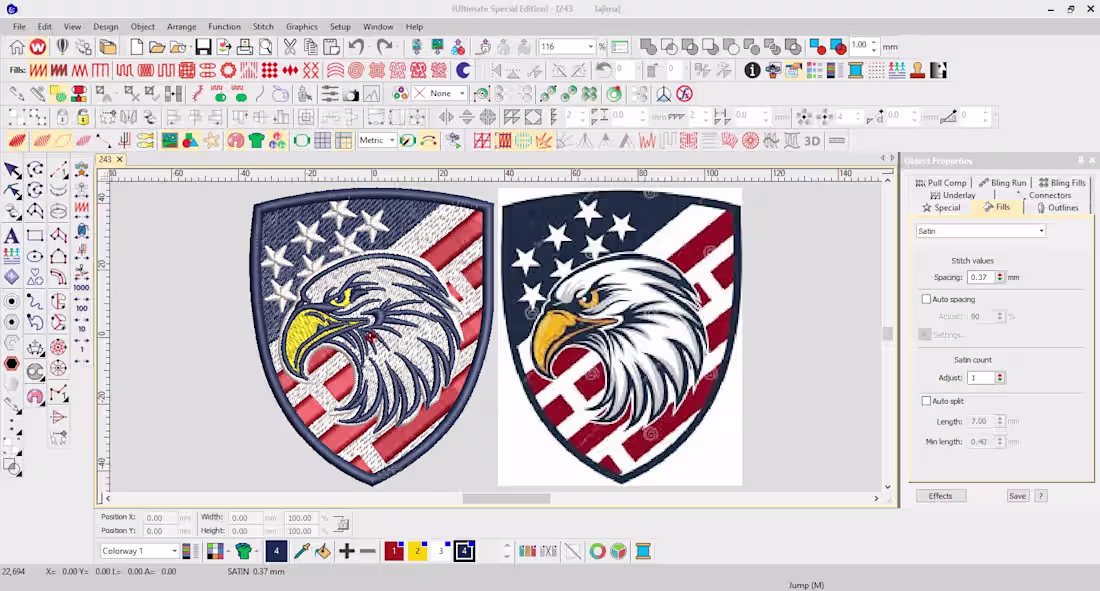Open the zoom percentage dropdown showing 116

click(x=590, y=47)
